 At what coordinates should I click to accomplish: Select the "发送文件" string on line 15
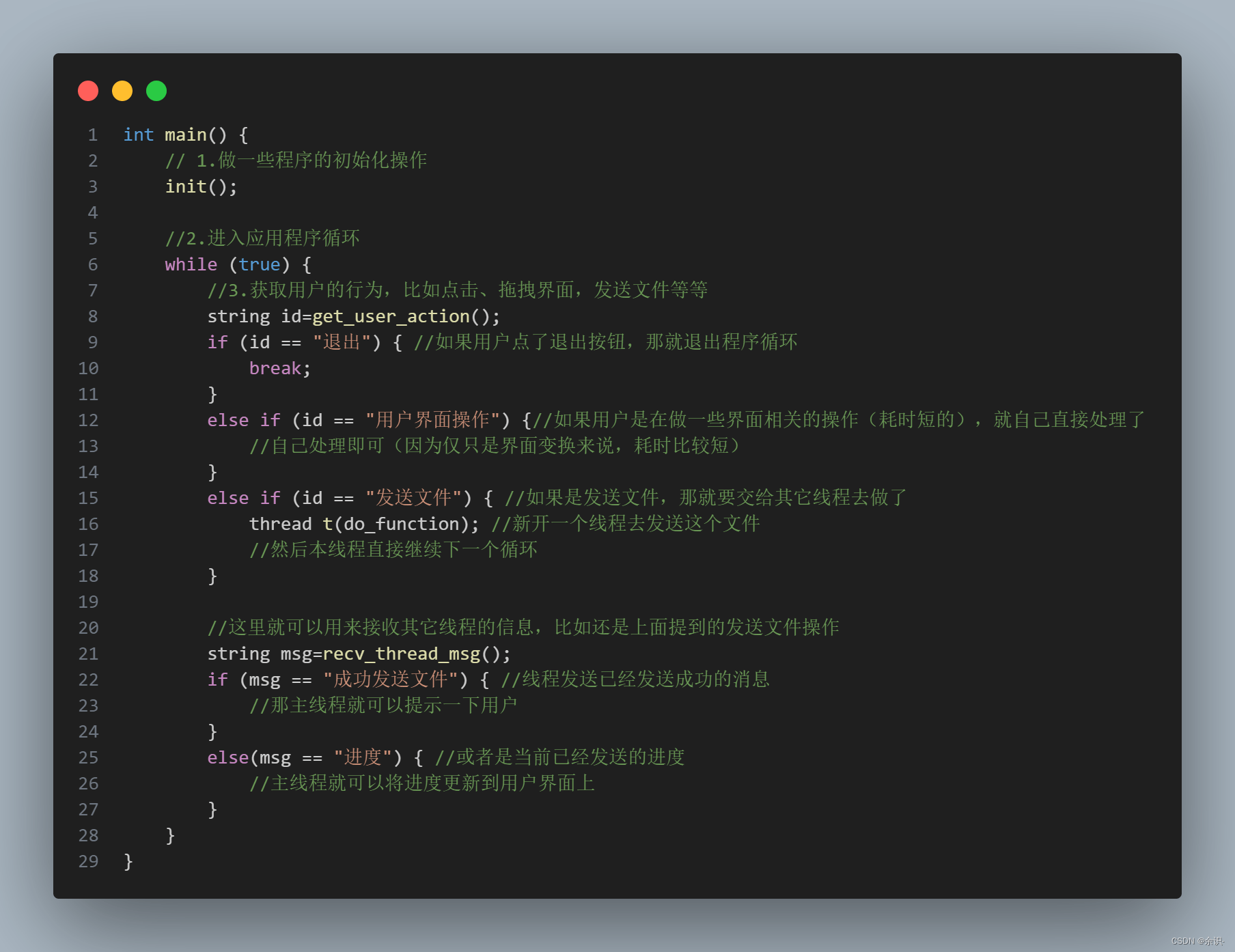point(413,498)
